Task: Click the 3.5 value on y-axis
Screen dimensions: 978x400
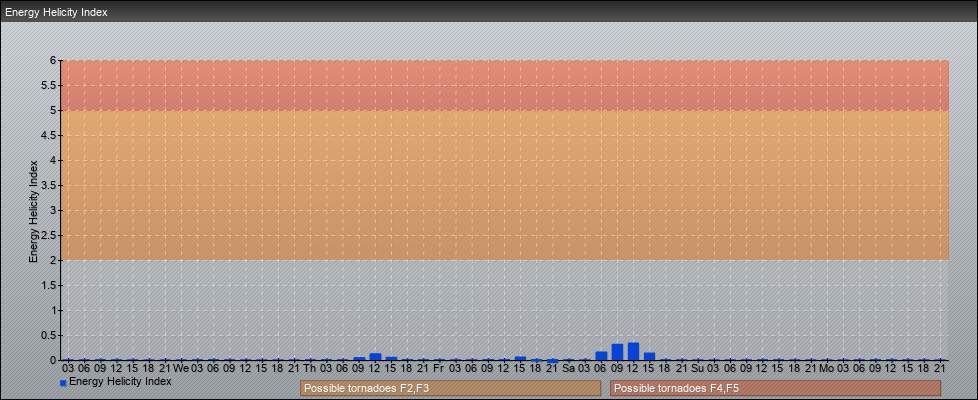Action: (x=49, y=185)
